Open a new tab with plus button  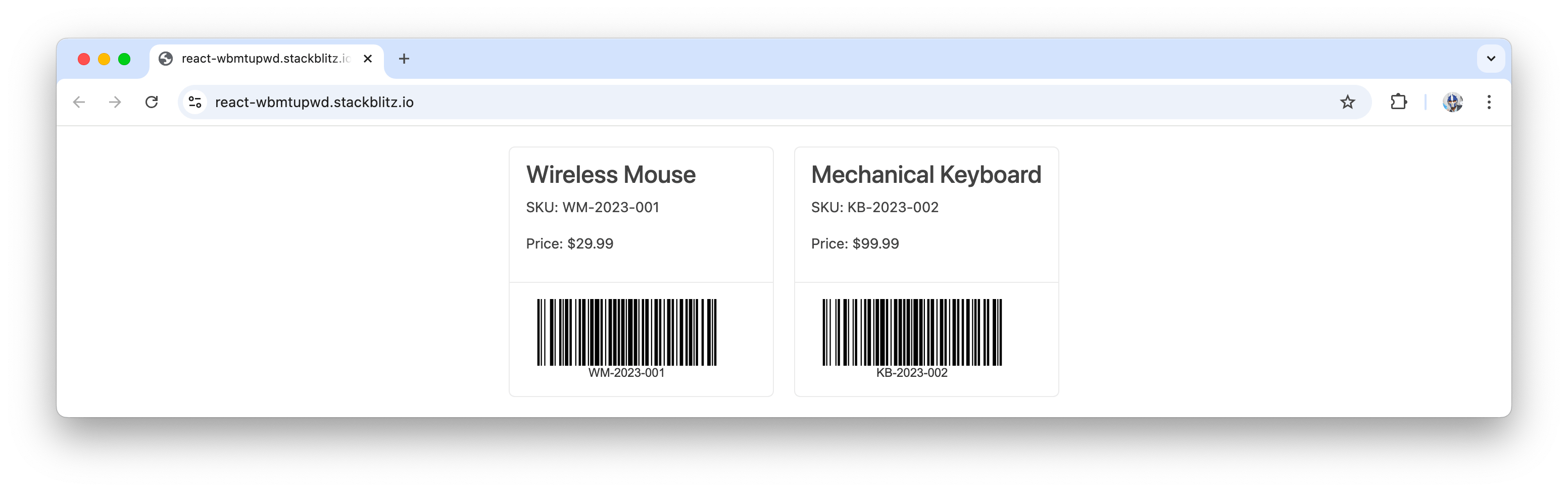point(404,59)
